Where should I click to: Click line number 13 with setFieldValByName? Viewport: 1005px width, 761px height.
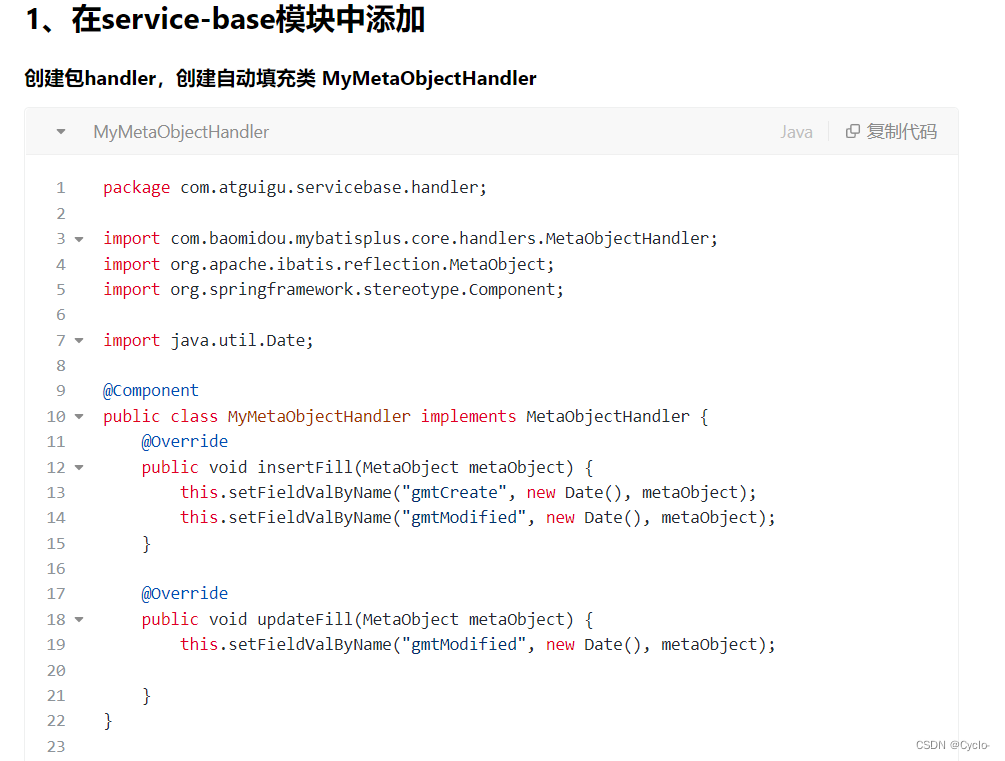(x=56, y=491)
